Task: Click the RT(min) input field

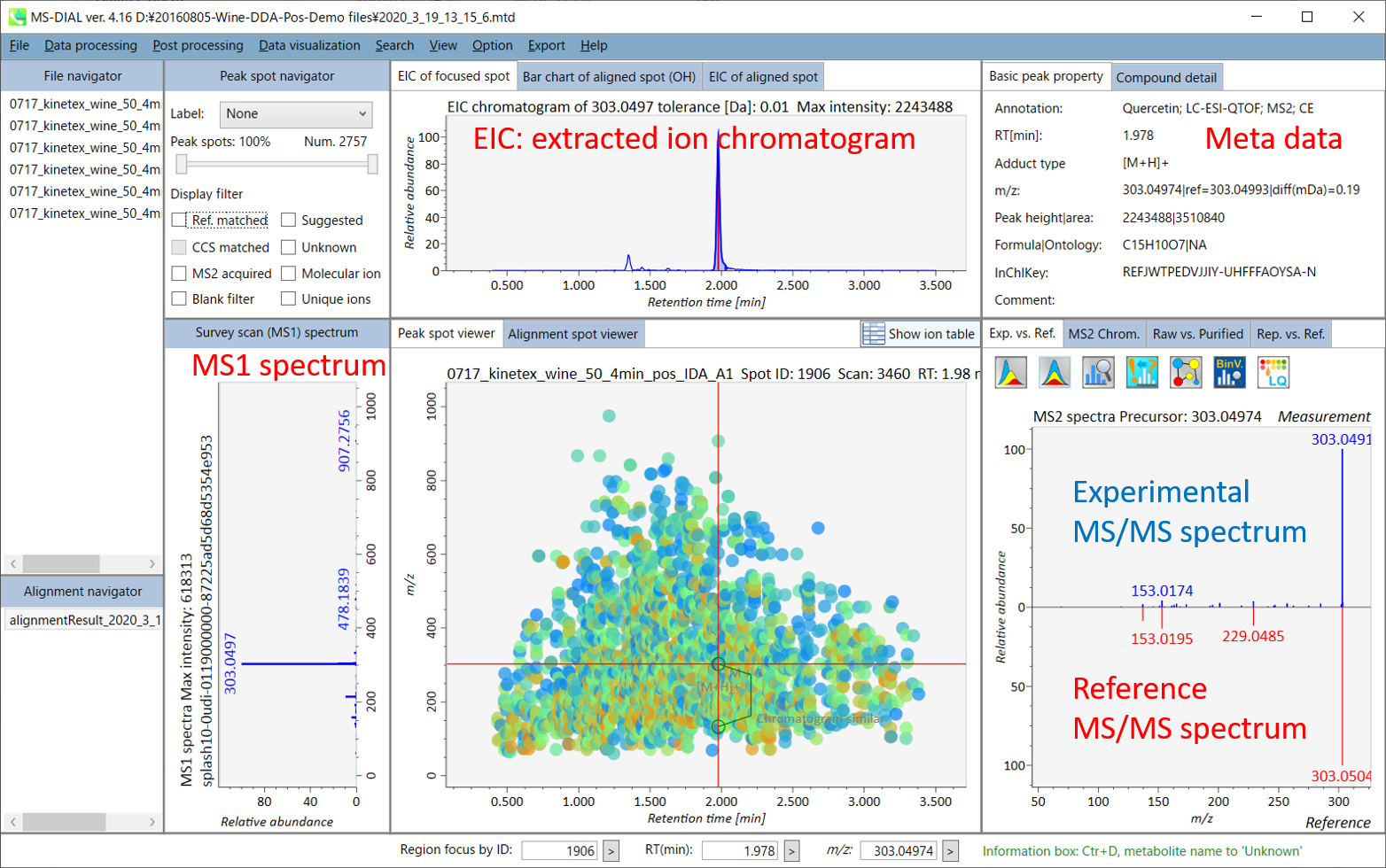Action: (x=740, y=851)
